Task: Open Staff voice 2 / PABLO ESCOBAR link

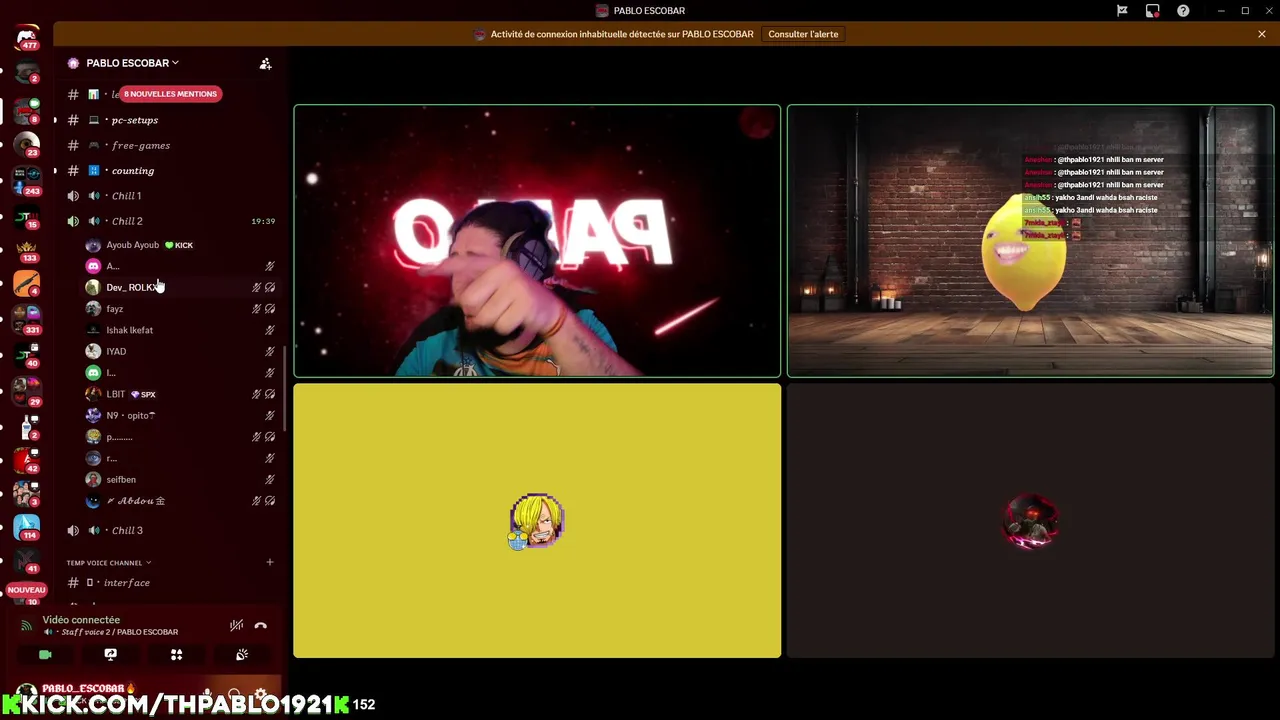Action: click(x=119, y=632)
